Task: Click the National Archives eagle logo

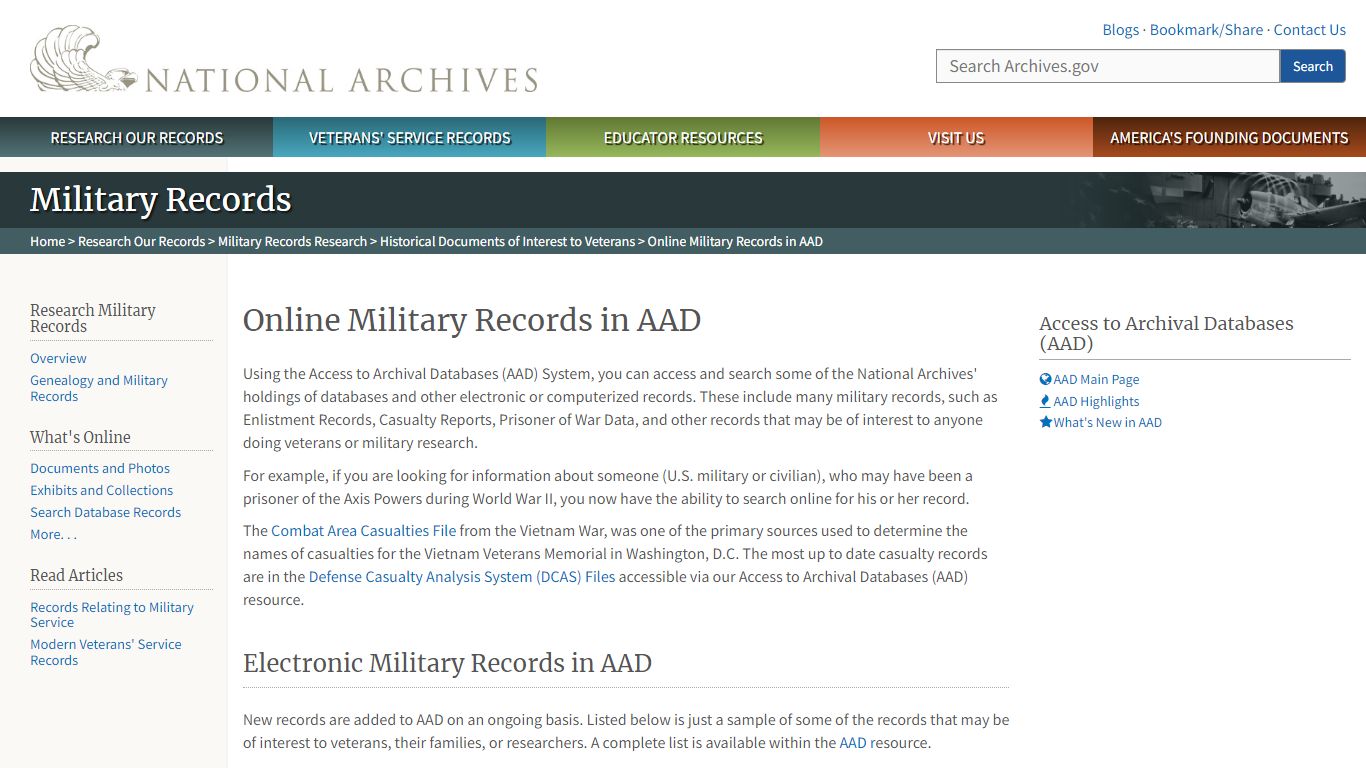Action: [84, 60]
